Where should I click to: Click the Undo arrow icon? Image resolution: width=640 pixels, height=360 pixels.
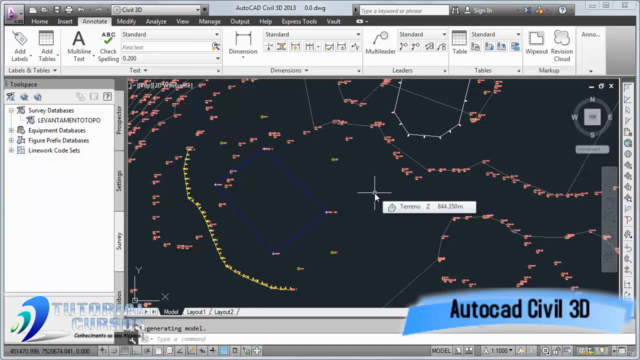(81, 10)
